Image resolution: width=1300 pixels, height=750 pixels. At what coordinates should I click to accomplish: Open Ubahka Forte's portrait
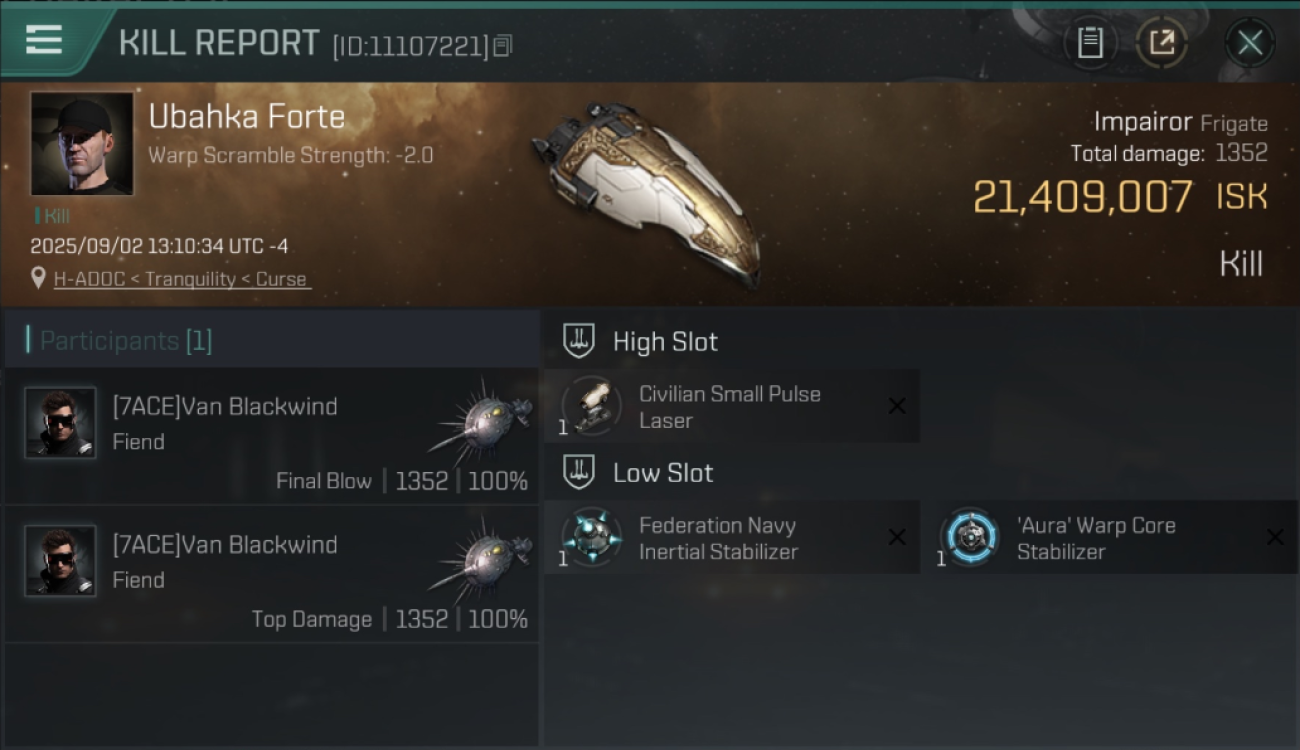(x=82, y=144)
